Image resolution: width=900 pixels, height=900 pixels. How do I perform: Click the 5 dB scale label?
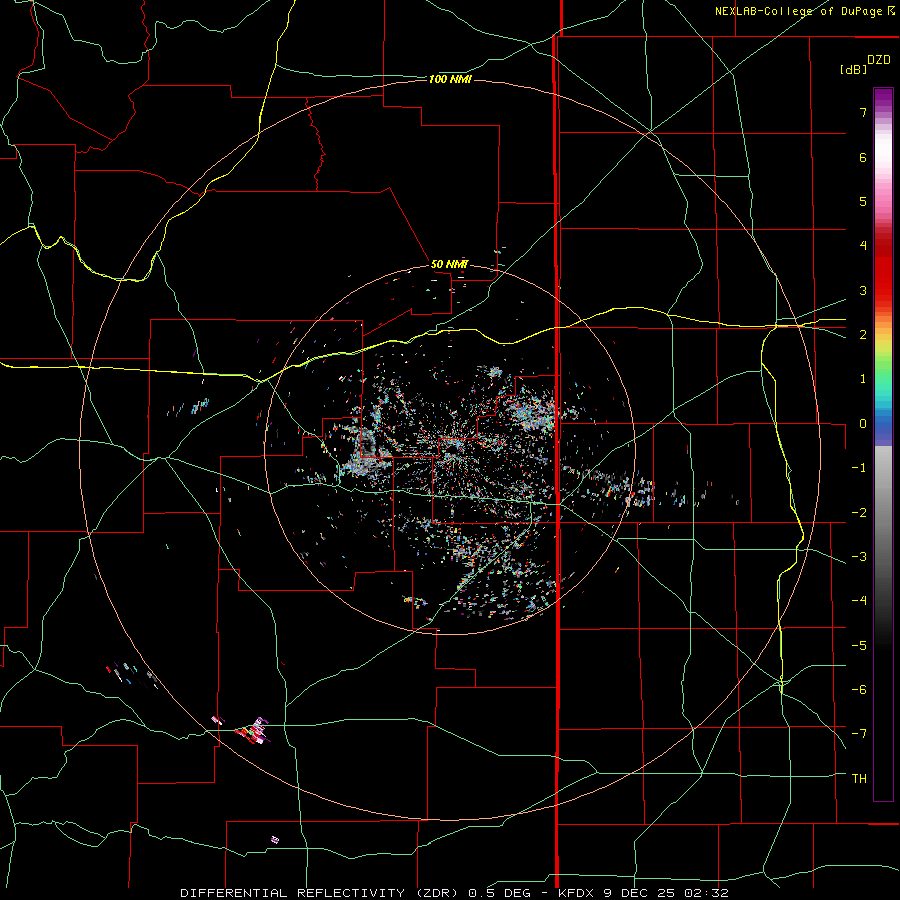[x=863, y=201]
